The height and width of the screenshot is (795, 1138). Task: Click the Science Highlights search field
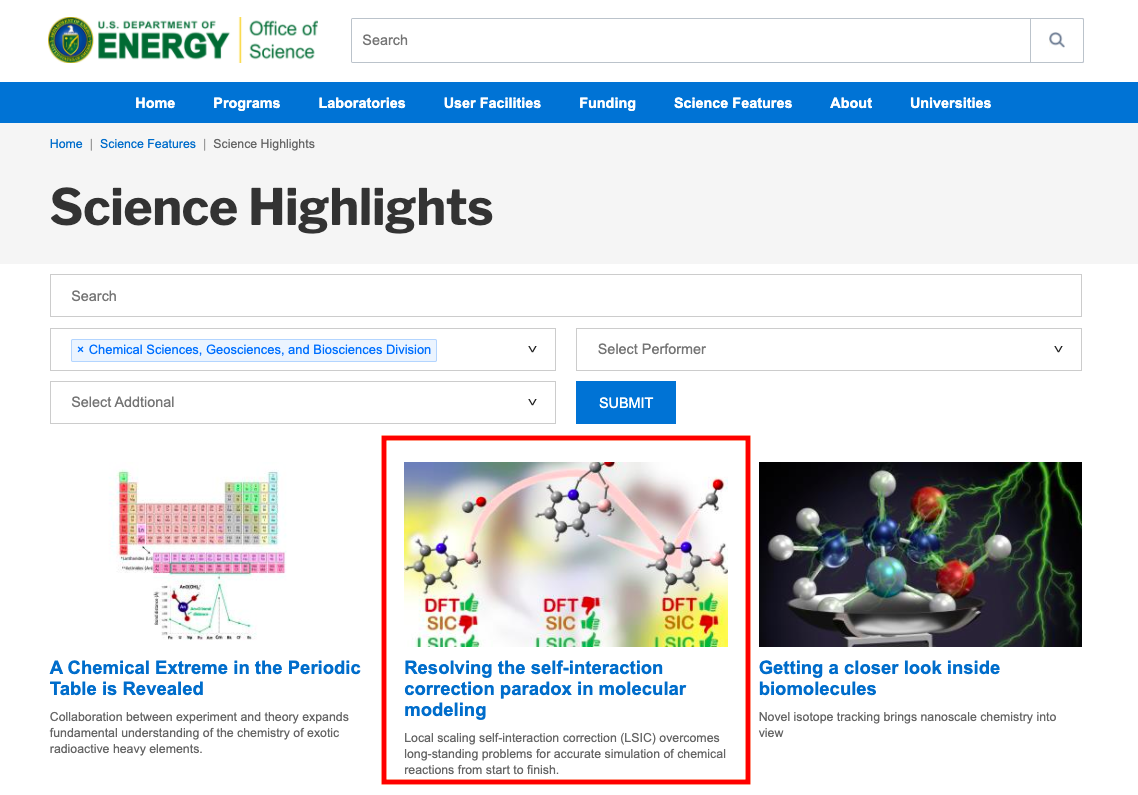coord(565,295)
